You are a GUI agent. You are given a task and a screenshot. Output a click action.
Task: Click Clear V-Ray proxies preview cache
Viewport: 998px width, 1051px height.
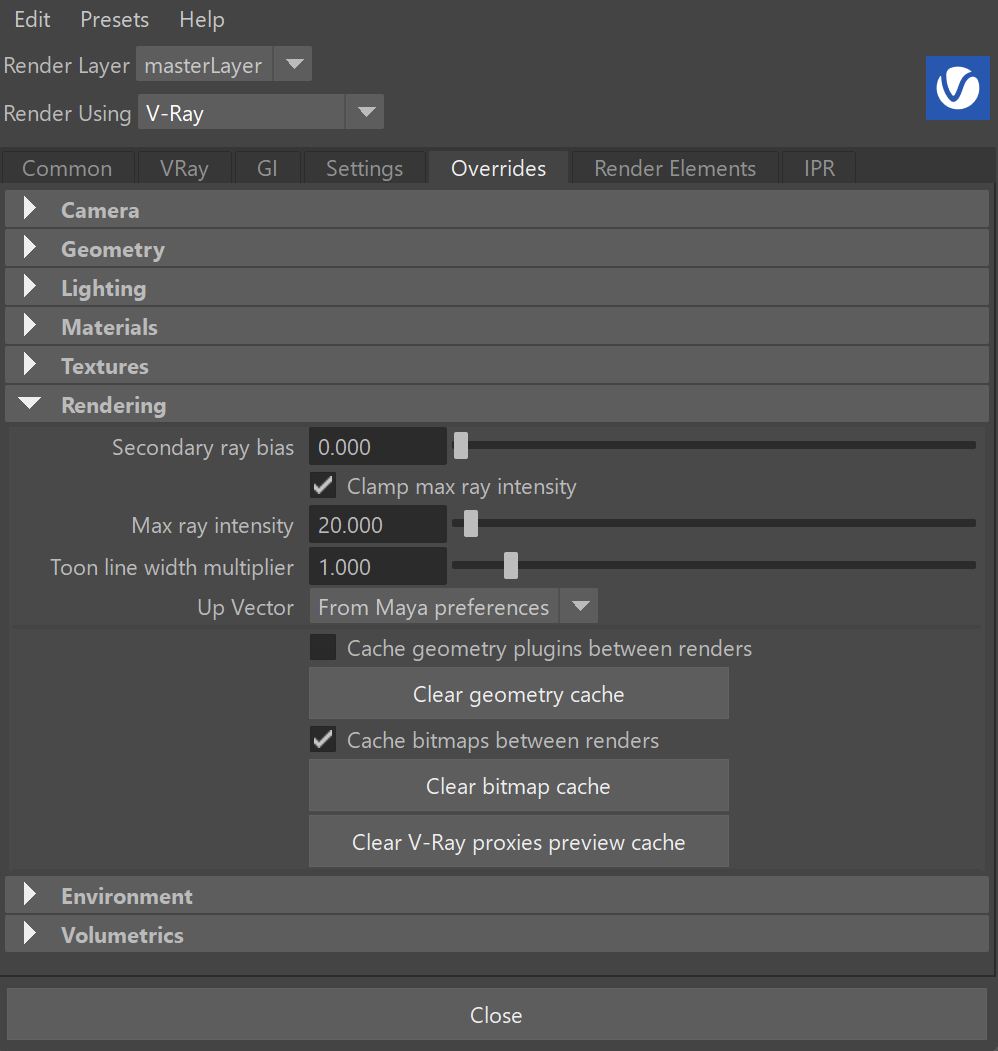[519, 841]
